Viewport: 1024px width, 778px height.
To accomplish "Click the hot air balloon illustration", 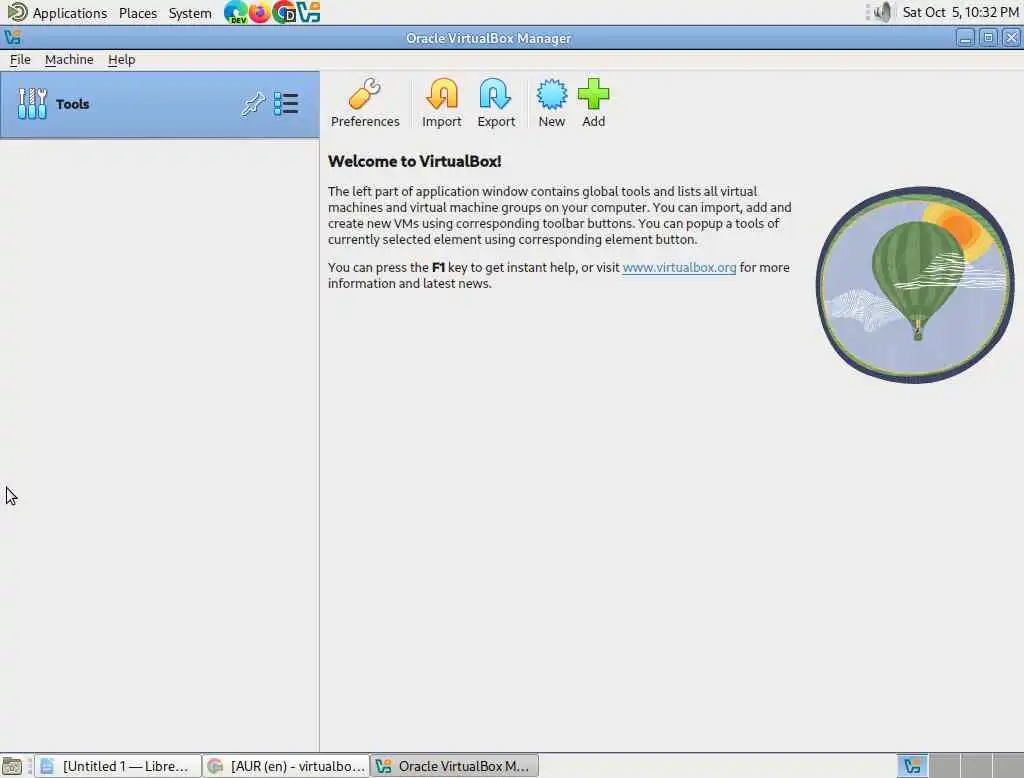I will coord(915,285).
